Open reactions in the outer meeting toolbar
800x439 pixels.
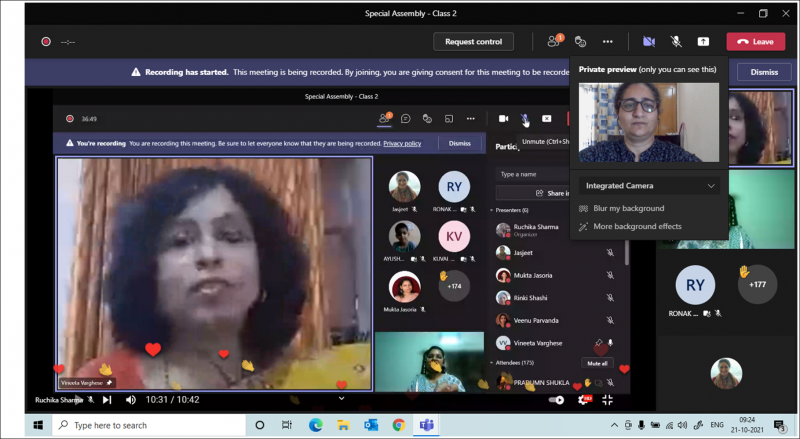coord(580,42)
